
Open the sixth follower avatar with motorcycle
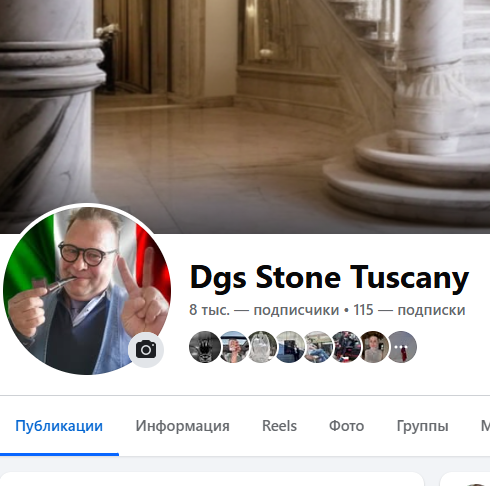coord(346,347)
